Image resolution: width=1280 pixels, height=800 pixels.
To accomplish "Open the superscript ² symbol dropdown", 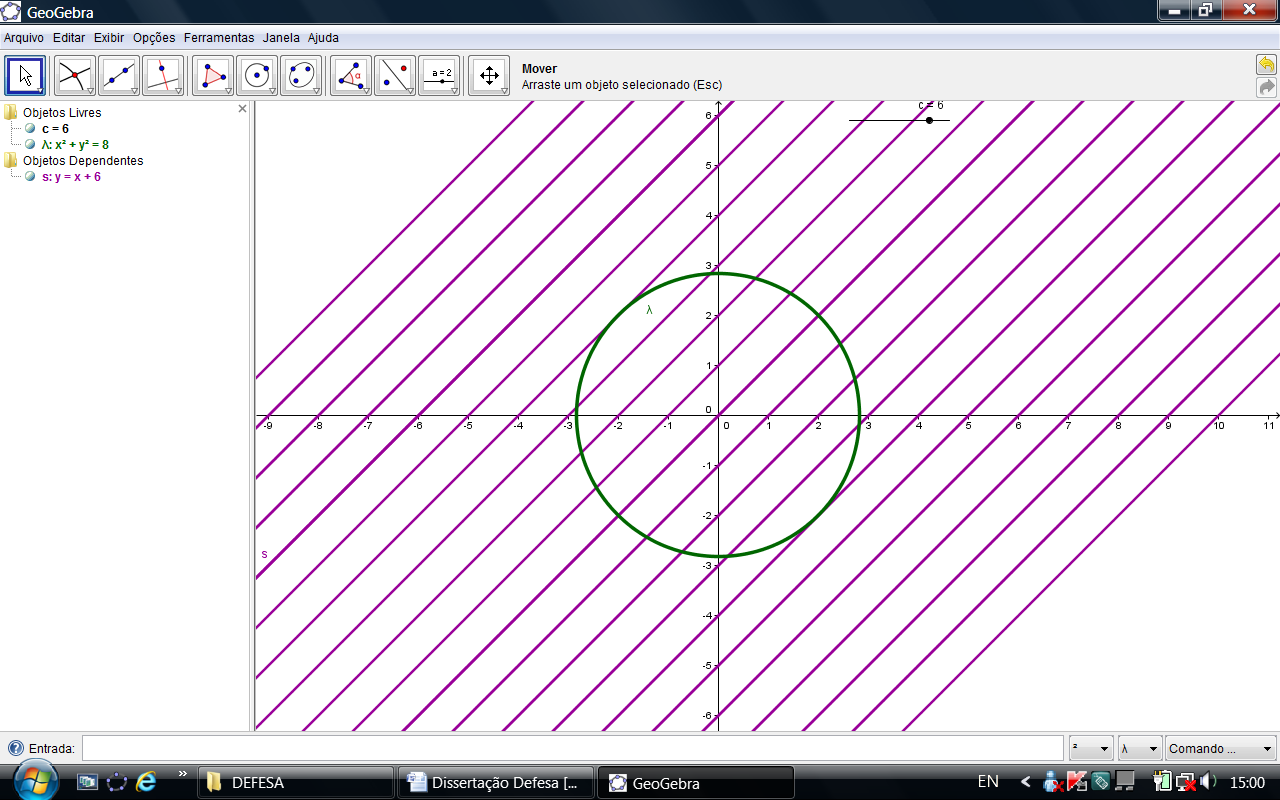I will pyautogui.click(x=1091, y=748).
